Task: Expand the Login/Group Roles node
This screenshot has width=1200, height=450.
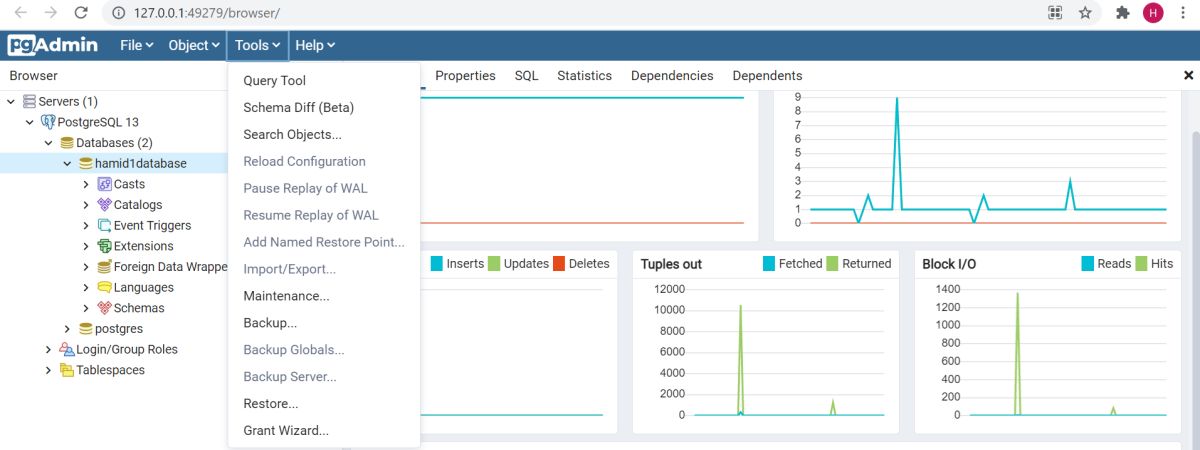Action: coord(49,349)
